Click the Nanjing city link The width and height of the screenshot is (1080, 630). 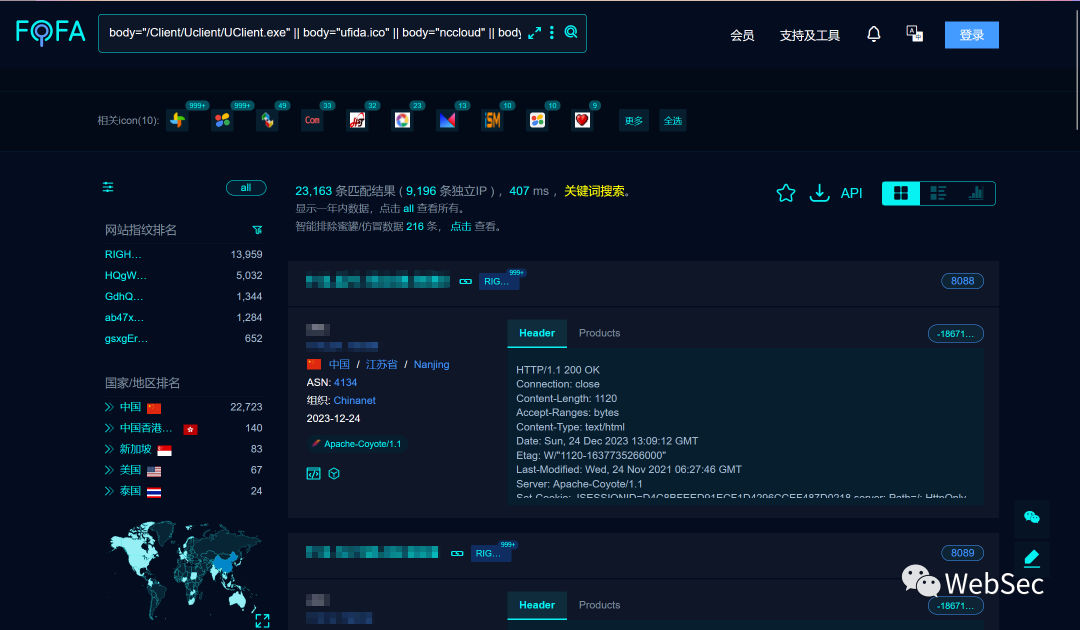click(431, 364)
